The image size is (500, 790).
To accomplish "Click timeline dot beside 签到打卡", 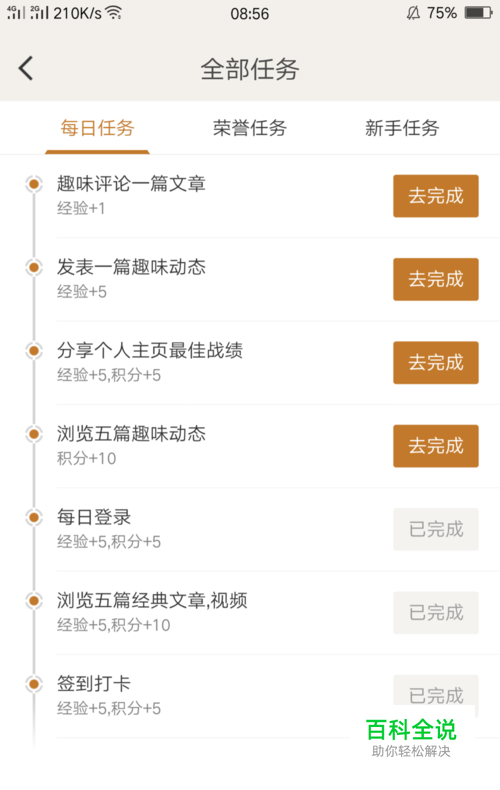I will coord(34,684).
